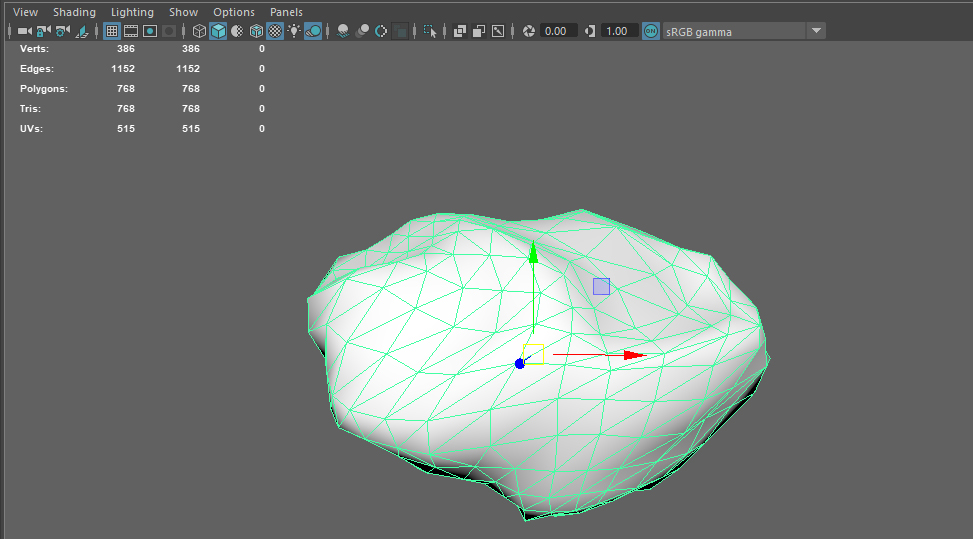
Task: Click the gamma value field showing 1.00
Action: pos(617,31)
